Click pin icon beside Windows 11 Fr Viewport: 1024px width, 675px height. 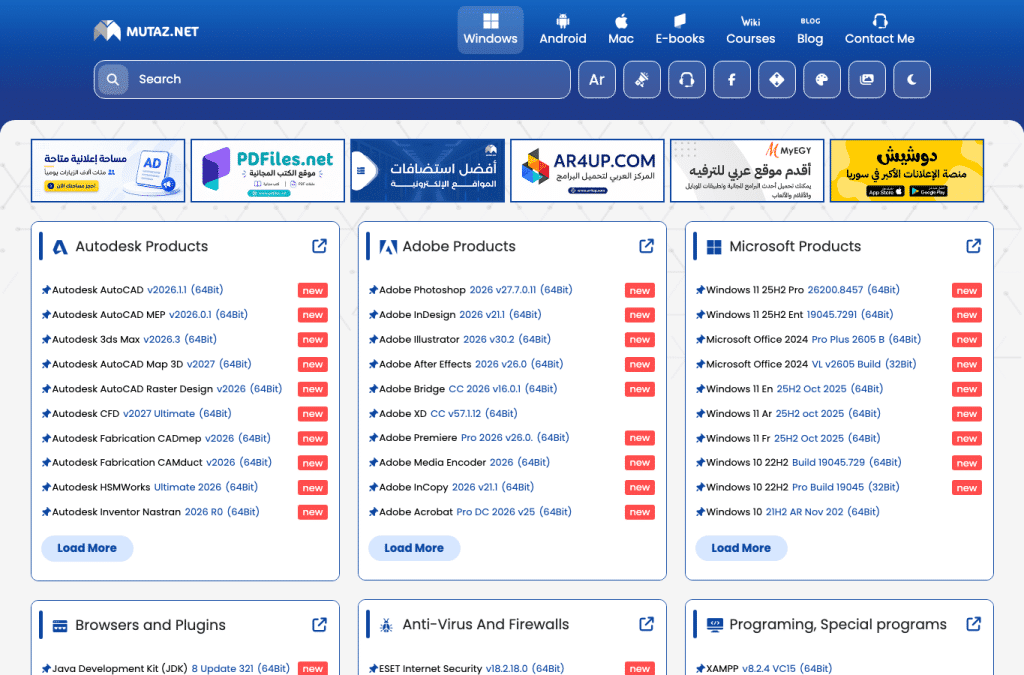pyautogui.click(x=700, y=439)
